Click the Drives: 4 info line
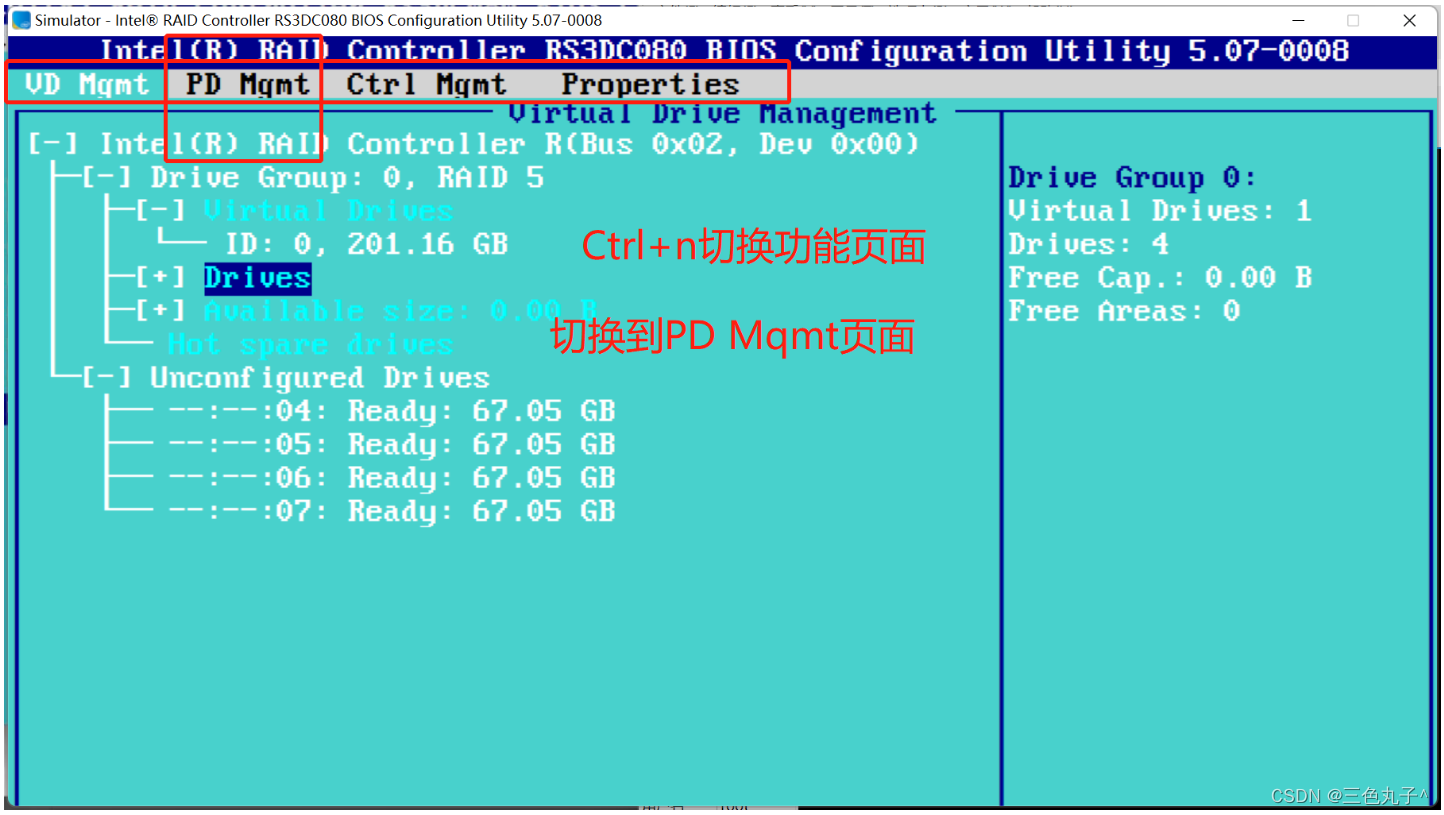Screen dimensions: 1444x815 pos(1088,244)
